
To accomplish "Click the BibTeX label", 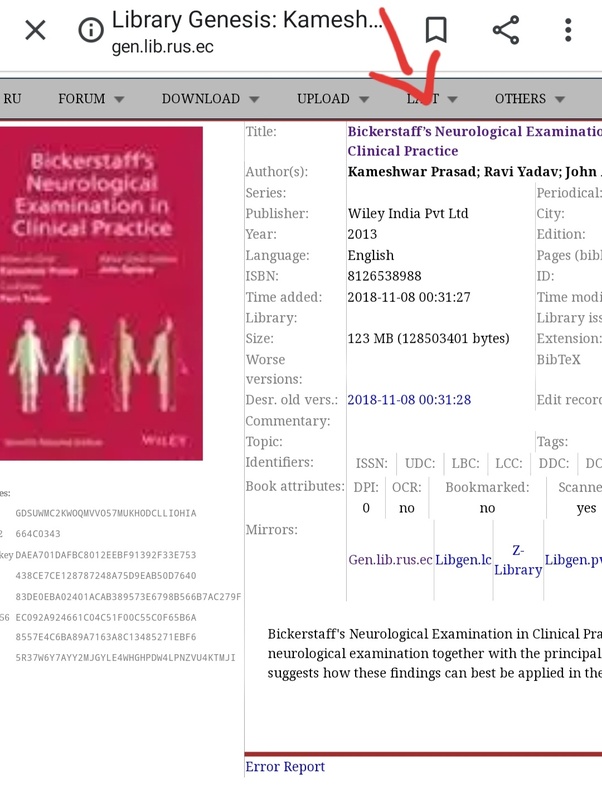I will [558, 360].
